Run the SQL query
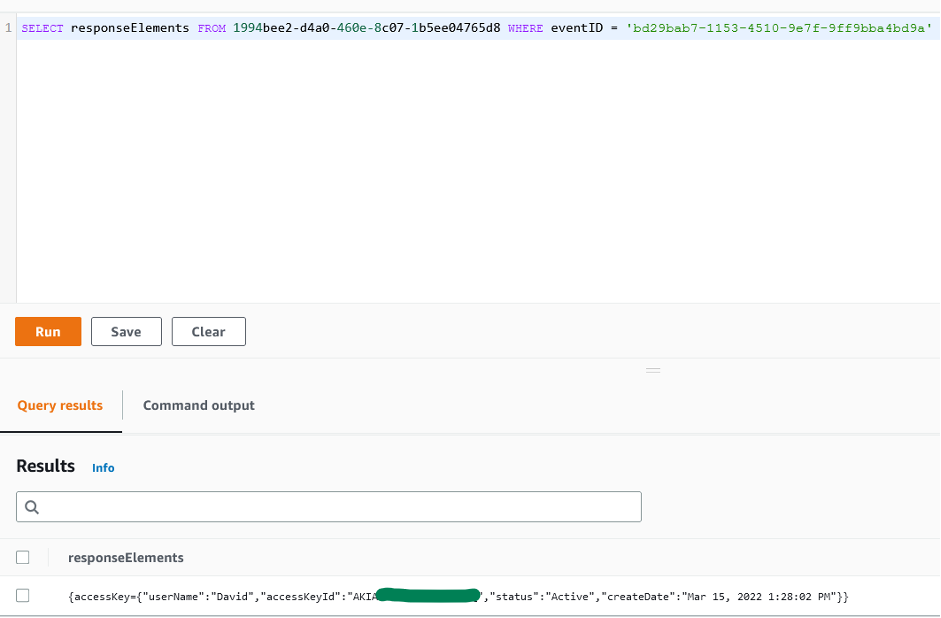Viewport: 941px width, 618px height. [47, 331]
